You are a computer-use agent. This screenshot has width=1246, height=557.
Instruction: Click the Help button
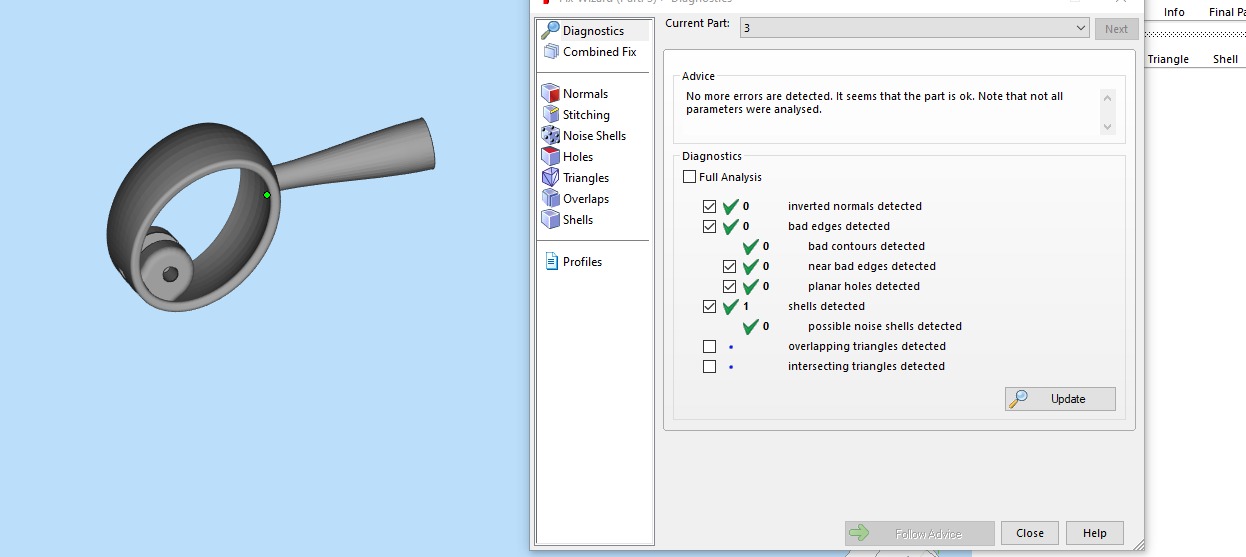1095,533
